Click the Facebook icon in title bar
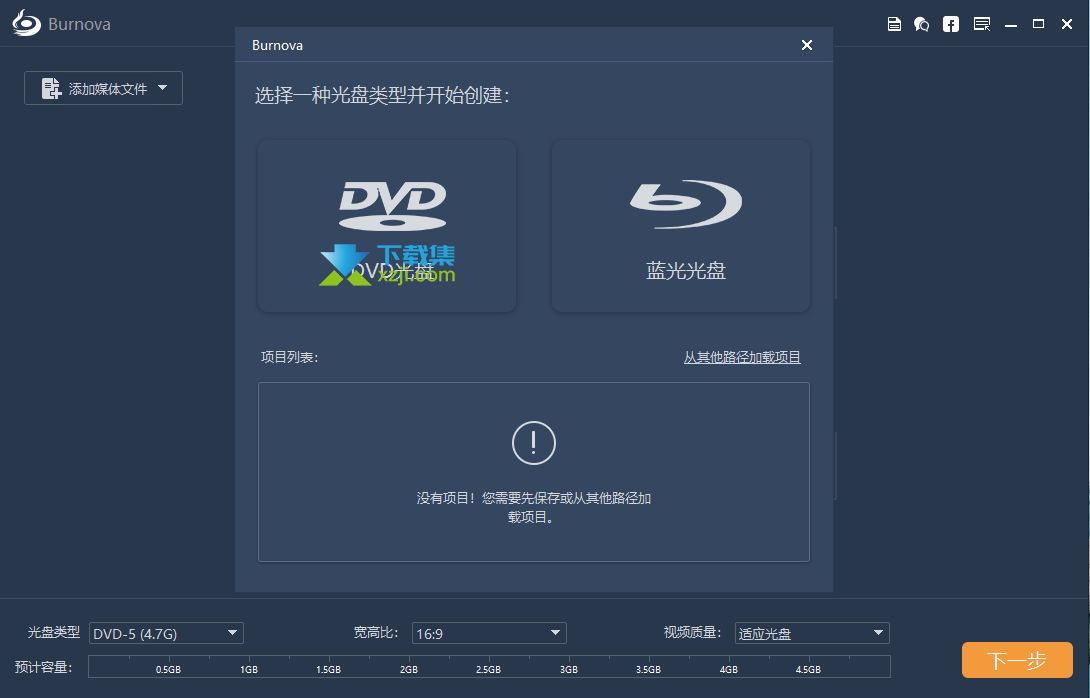Viewport: 1090px width, 698px height. (x=951, y=24)
